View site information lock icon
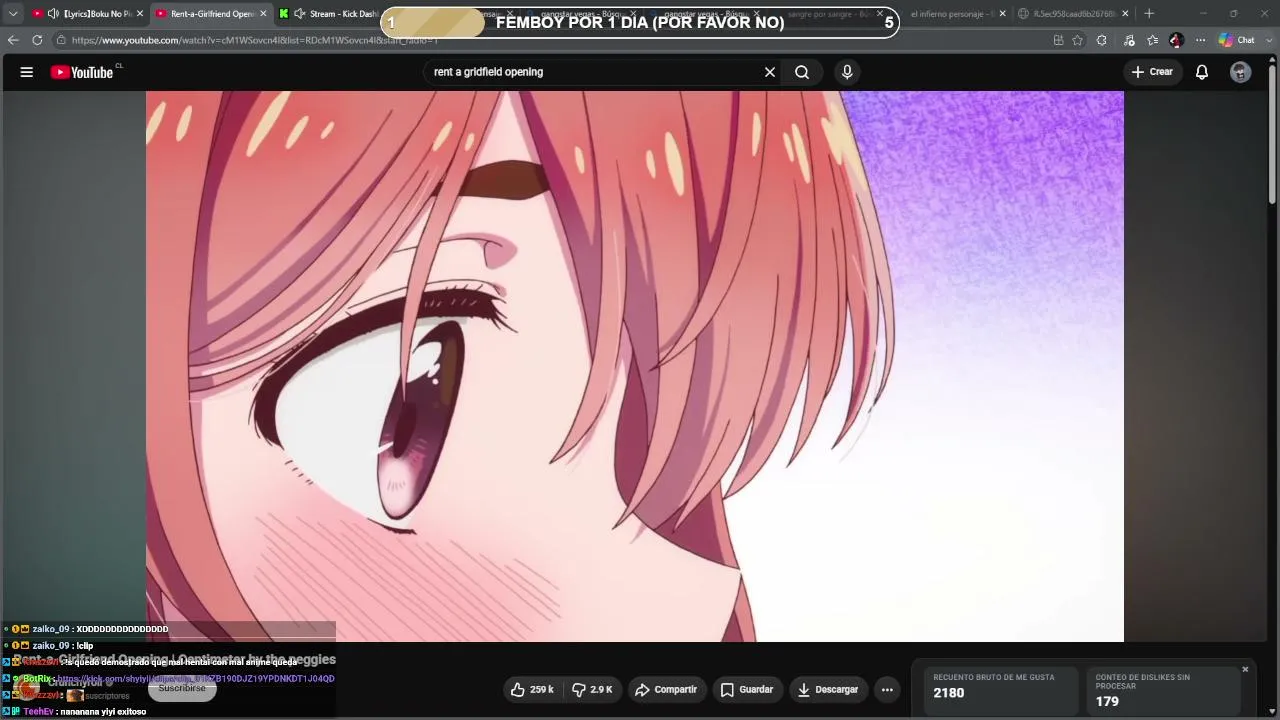The image size is (1280, 720). pyautogui.click(x=61, y=40)
